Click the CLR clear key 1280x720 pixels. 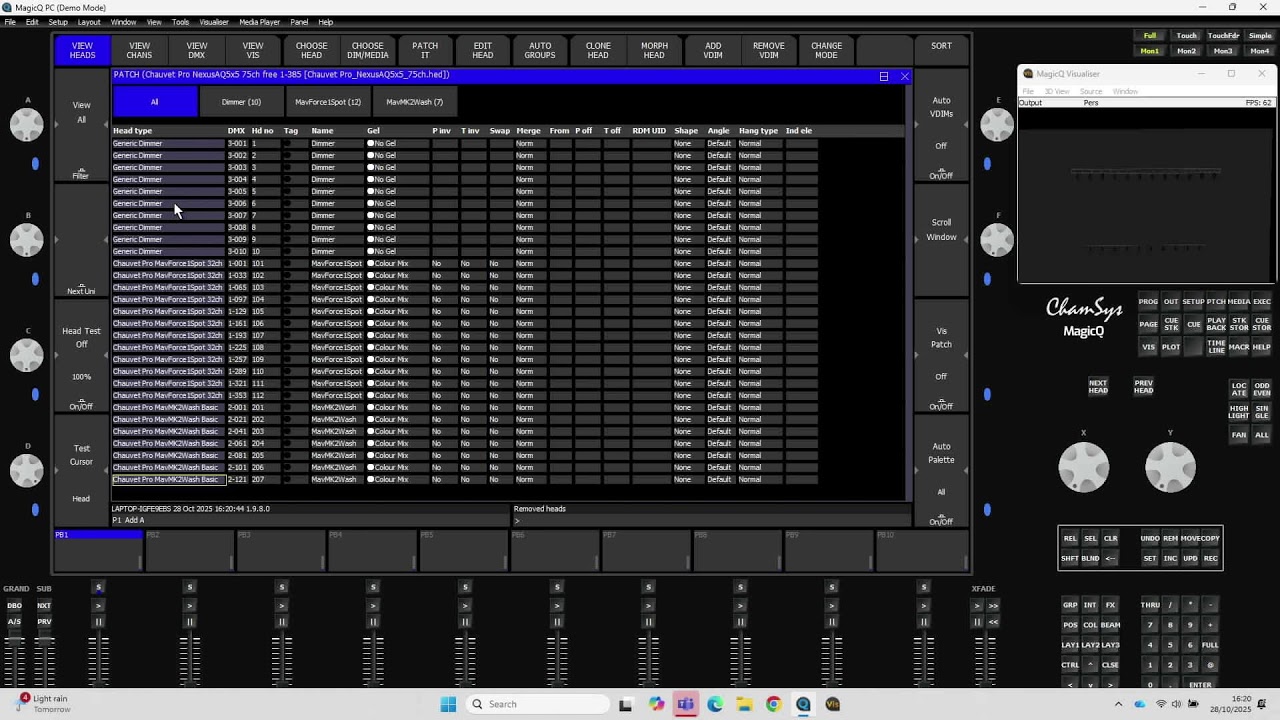pos(1111,538)
